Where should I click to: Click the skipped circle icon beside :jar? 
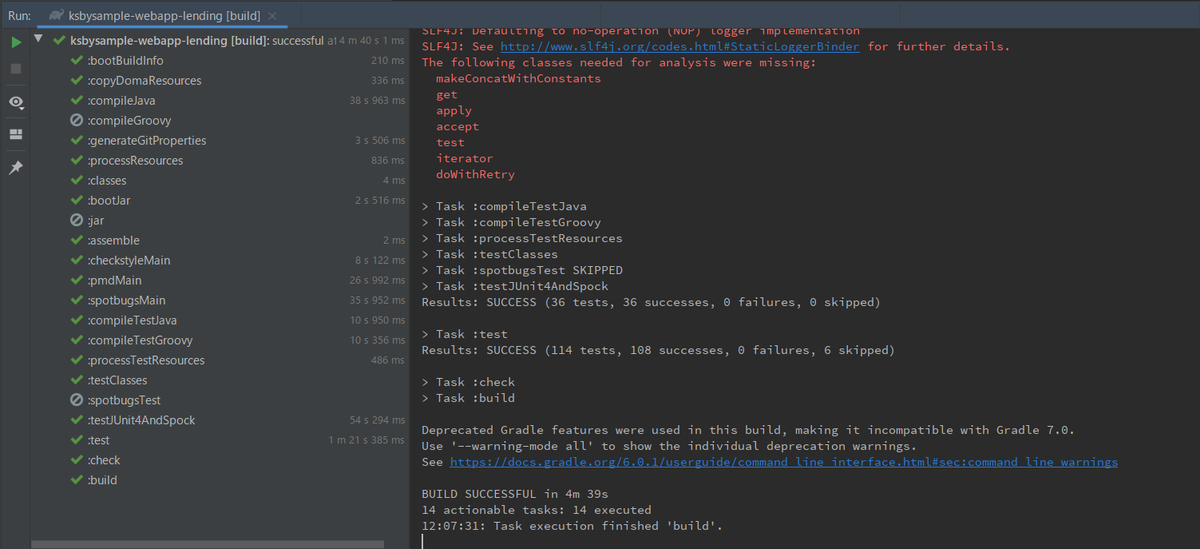[x=77, y=220]
